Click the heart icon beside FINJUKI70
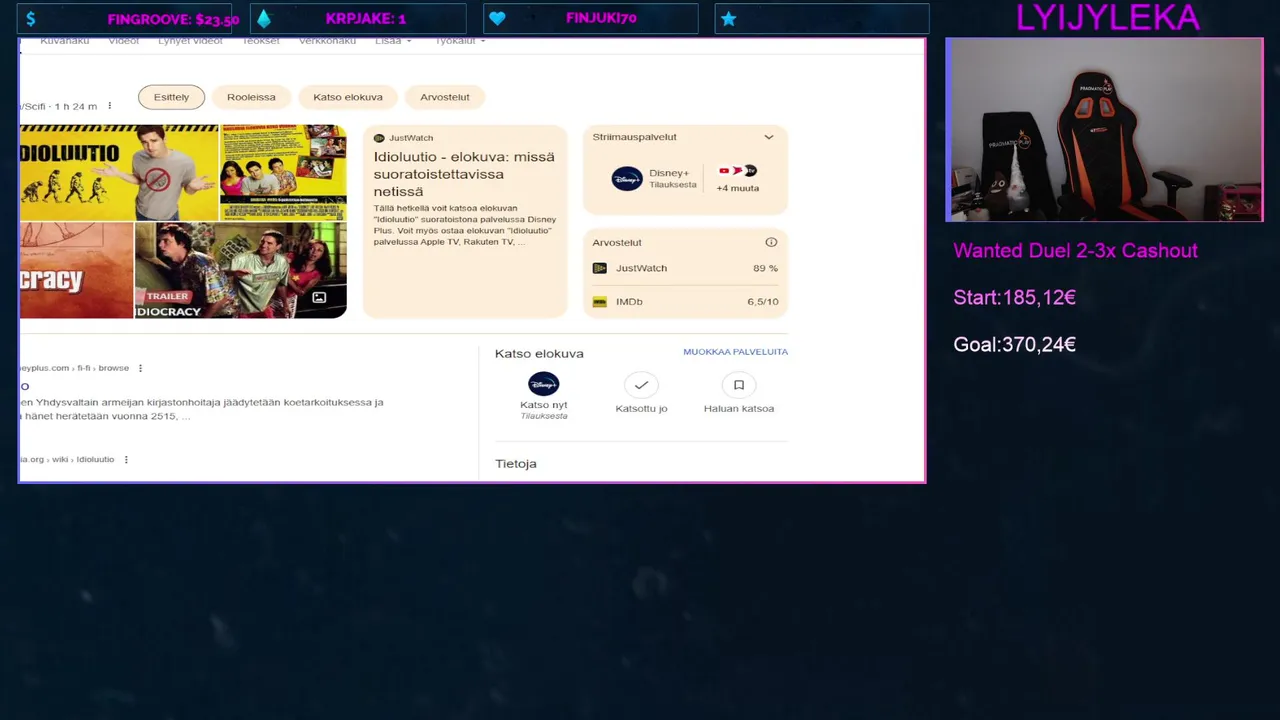Image resolution: width=1280 pixels, height=720 pixels. tap(497, 19)
